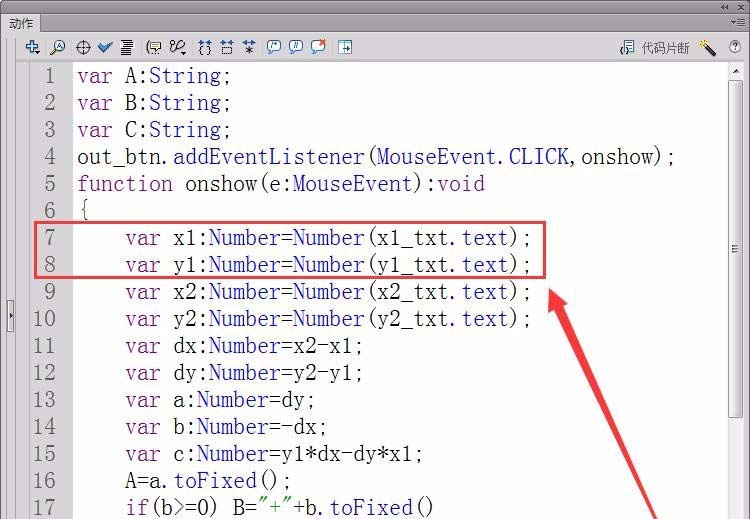Click 'y2_txt.text' on line 10

pyautogui.click(x=442, y=319)
